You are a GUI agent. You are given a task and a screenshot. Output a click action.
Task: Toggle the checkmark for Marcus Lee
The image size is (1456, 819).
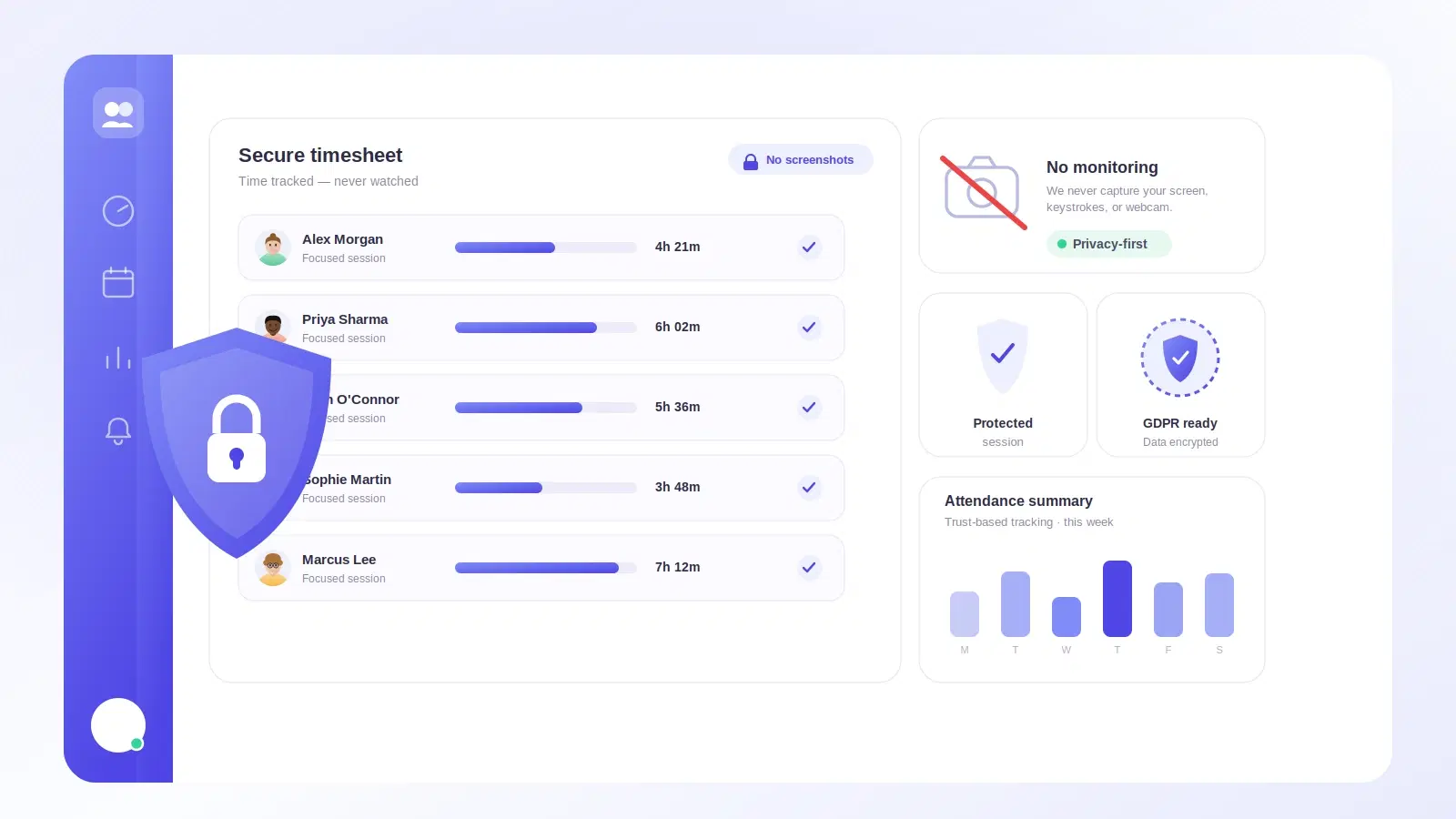(809, 568)
